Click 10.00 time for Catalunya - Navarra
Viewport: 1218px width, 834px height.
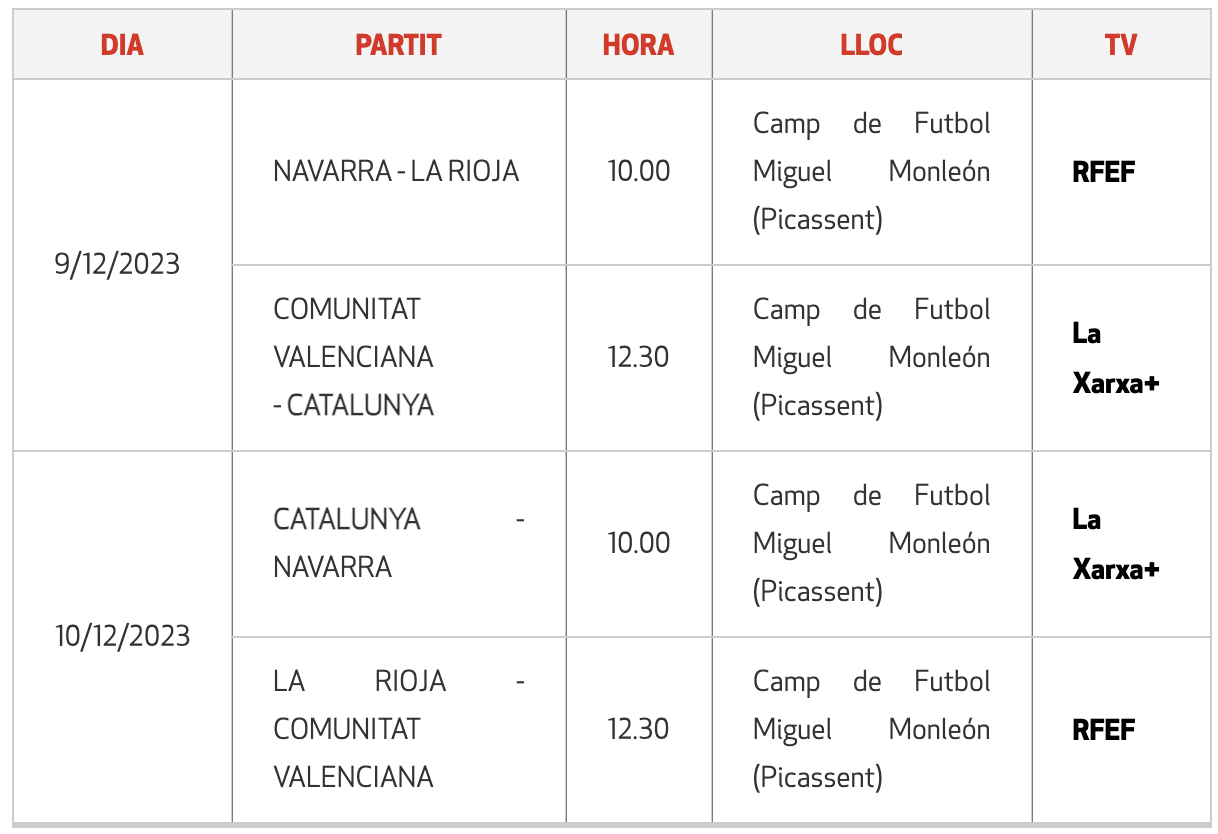[x=639, y=543]
